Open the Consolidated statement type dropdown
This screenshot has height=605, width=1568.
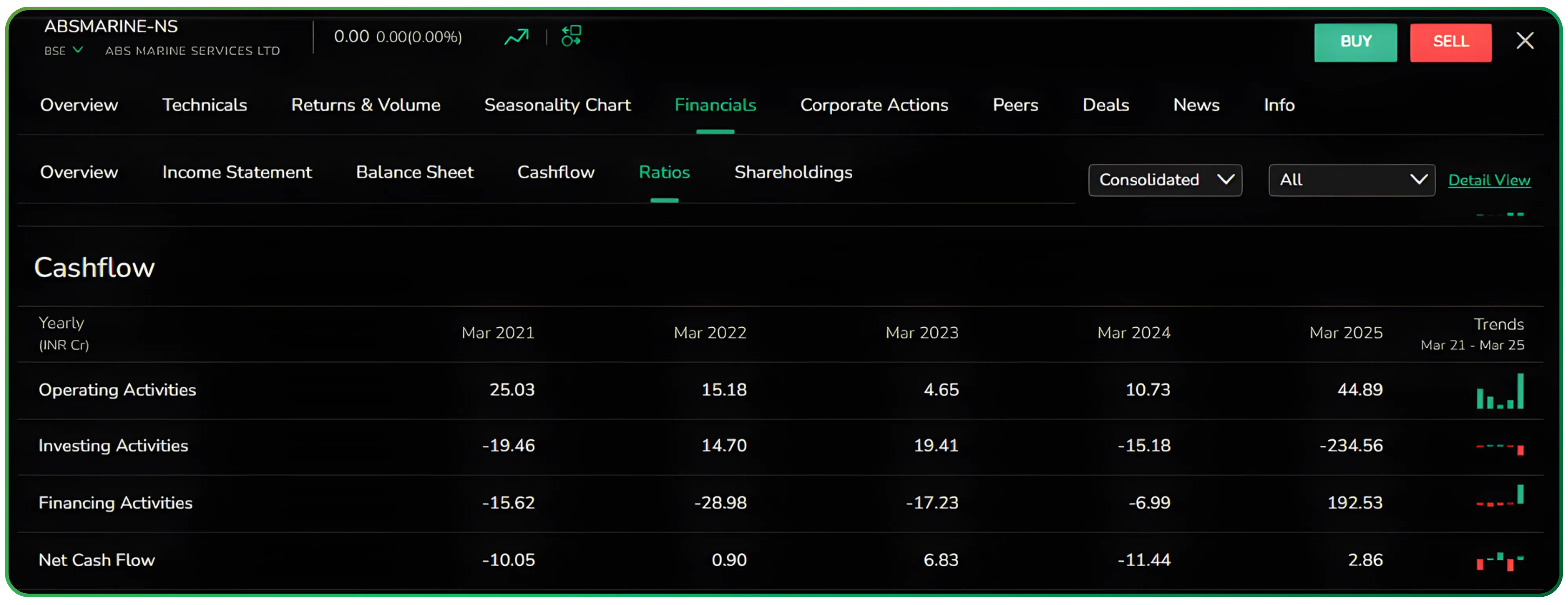pyautogui.click(x=1165, y=180)
